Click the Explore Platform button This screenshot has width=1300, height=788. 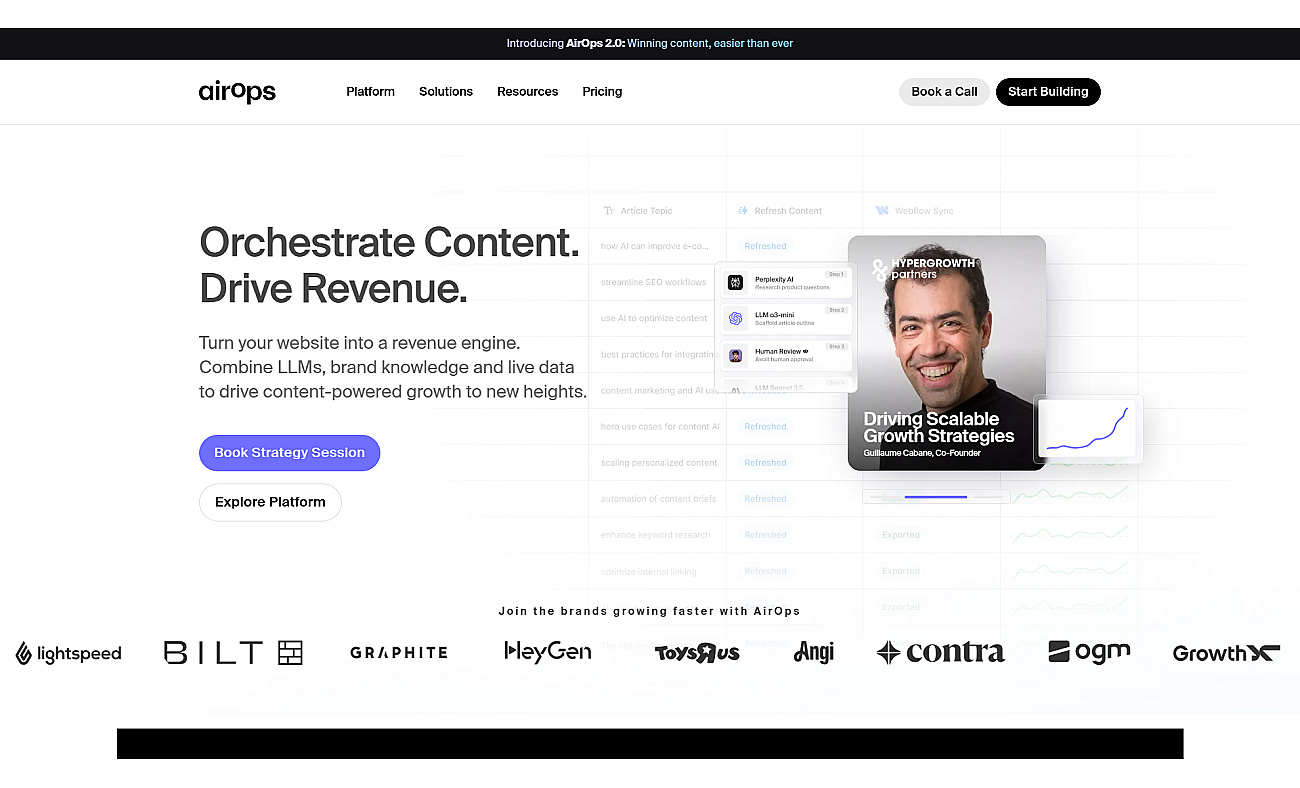click(x=270, y=502)
